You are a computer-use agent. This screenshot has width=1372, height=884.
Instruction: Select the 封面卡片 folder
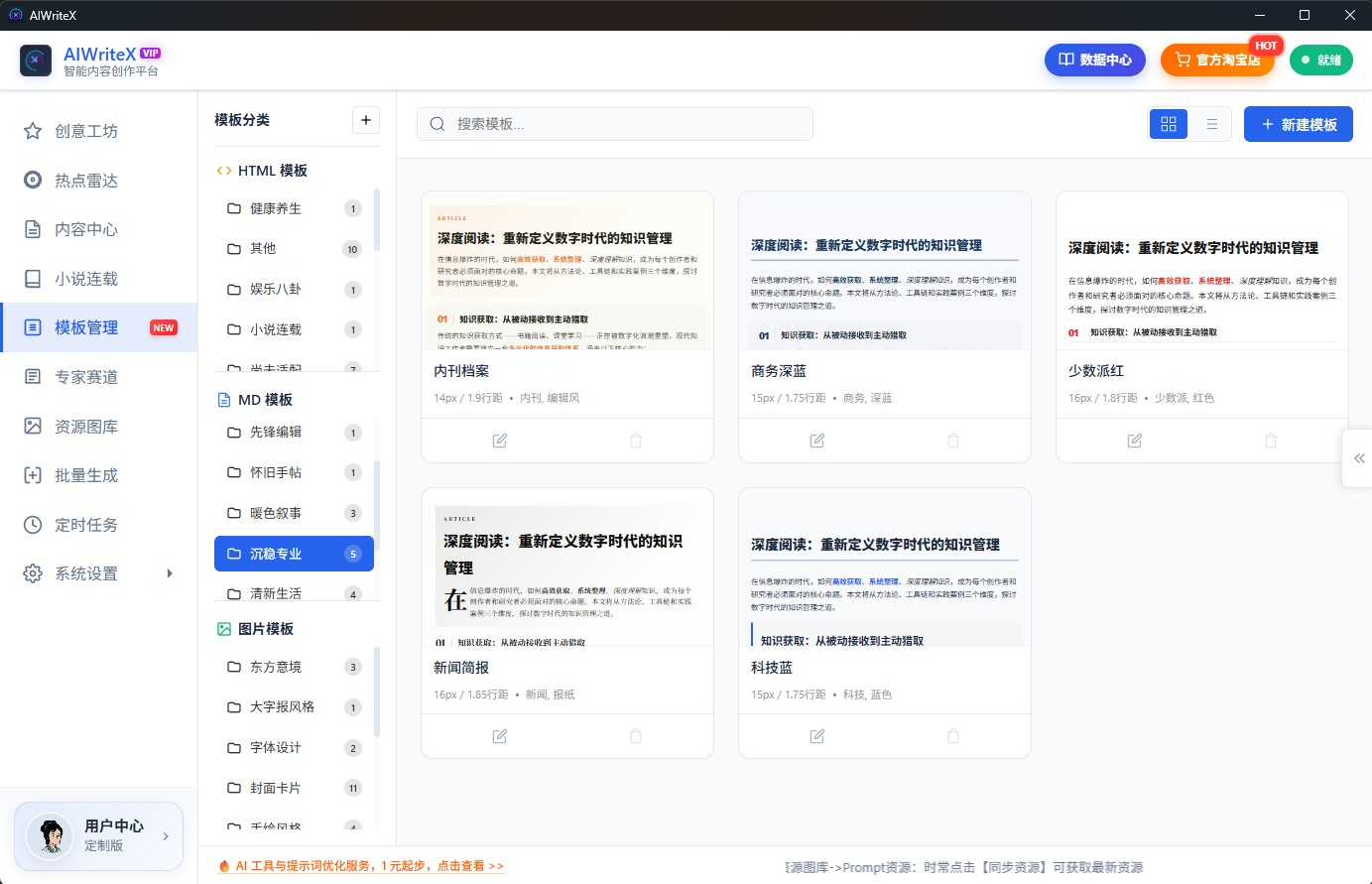(294, 788)
